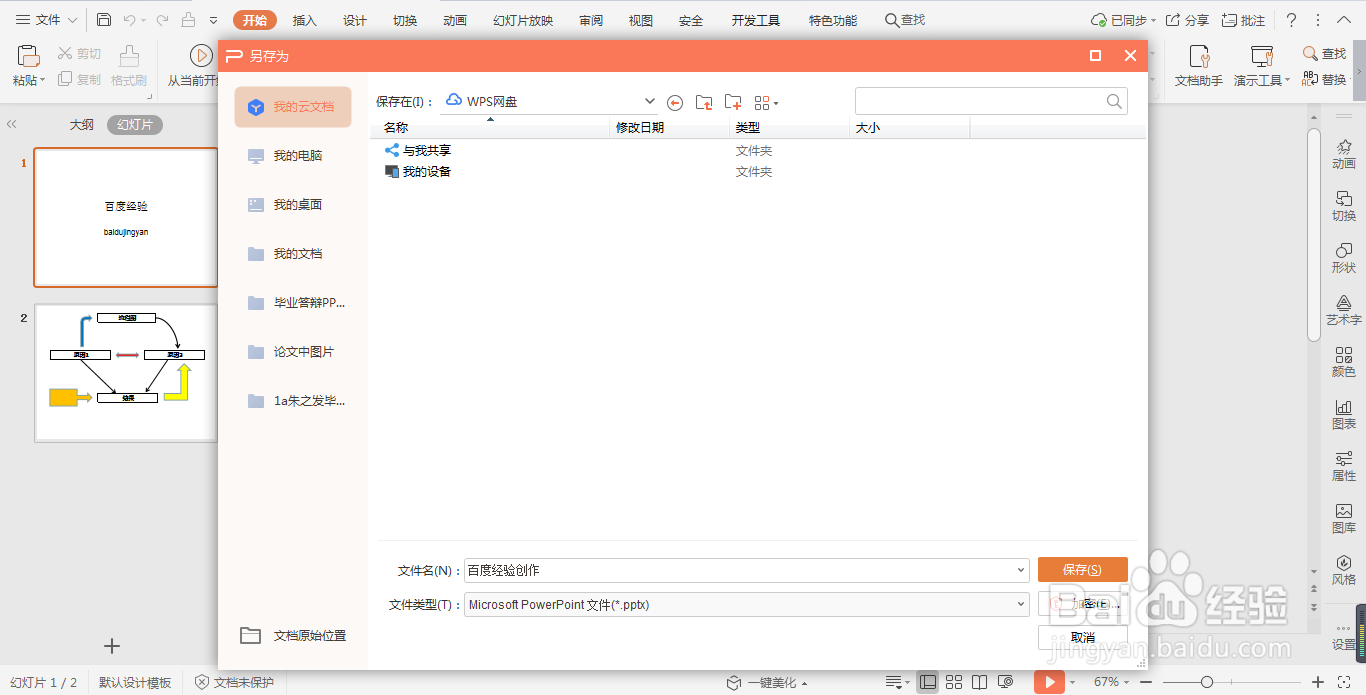Click the print icon in quick toolbar
This screenshot has width=1366, height=695.
188,20
